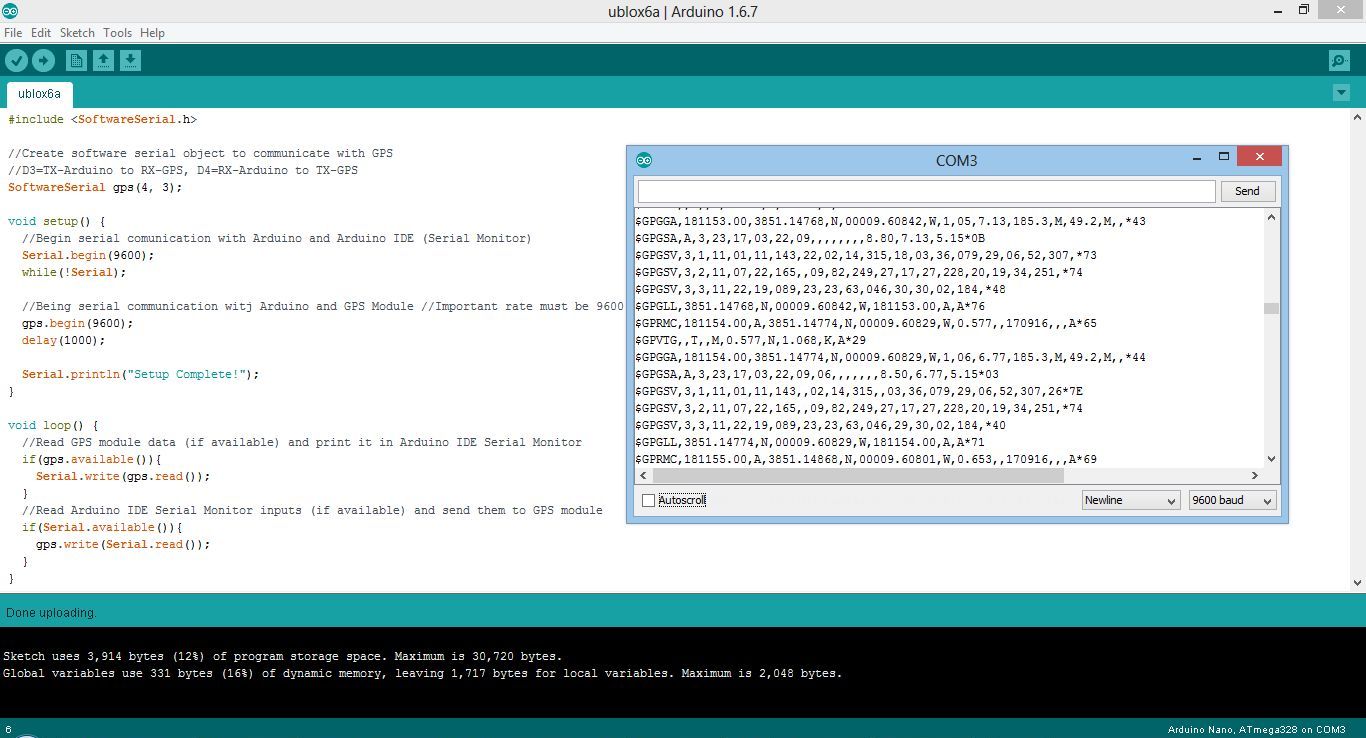Open the Newline line-ending dropdown

coord(1130,500)
